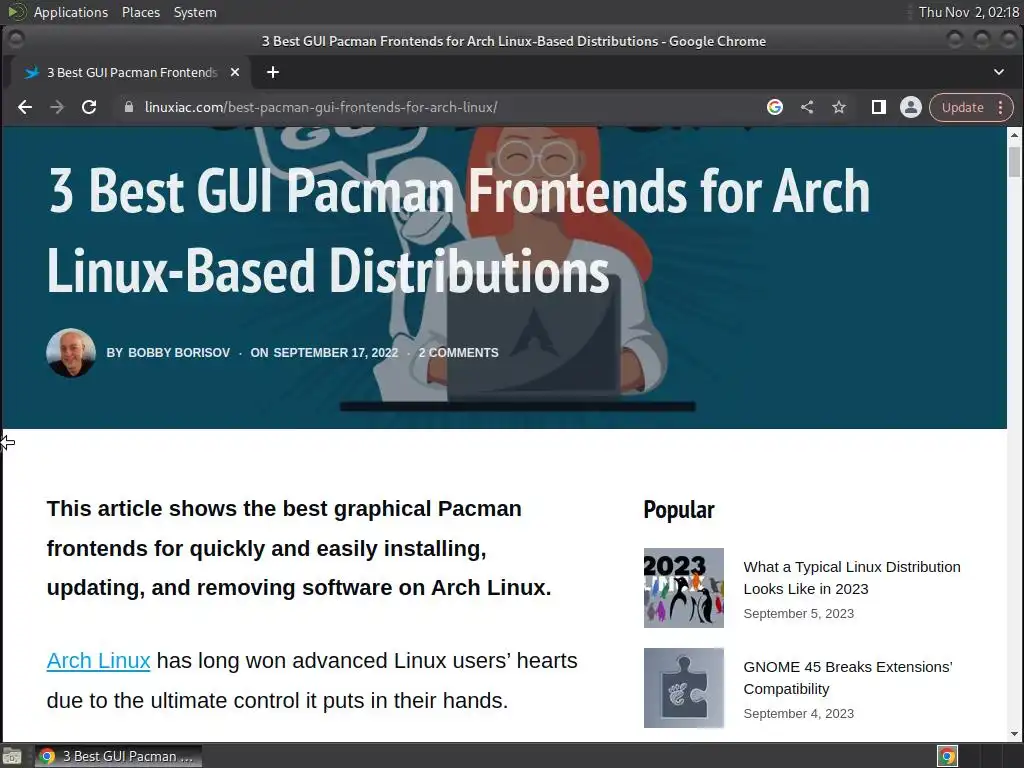This screenshot has height=768, width=1024.
Task: Reload the current page
Action: (x=89, y=107)
